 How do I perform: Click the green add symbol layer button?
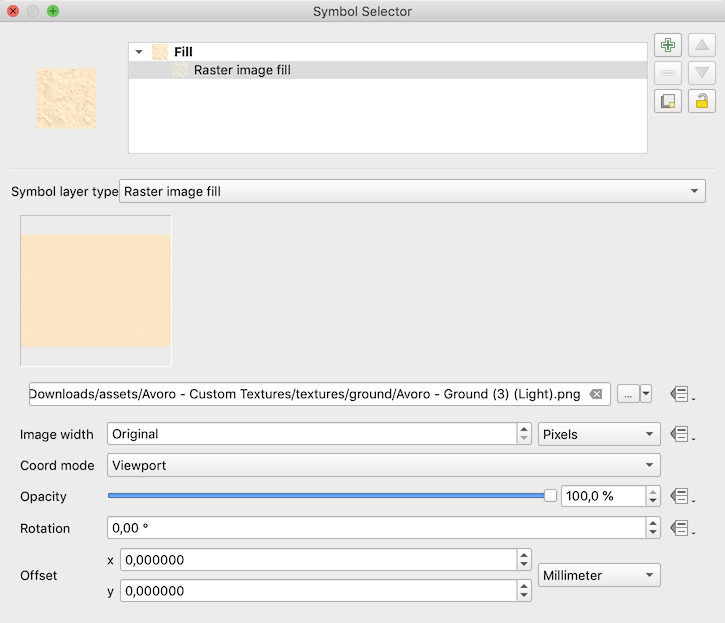tap(668, 46)
